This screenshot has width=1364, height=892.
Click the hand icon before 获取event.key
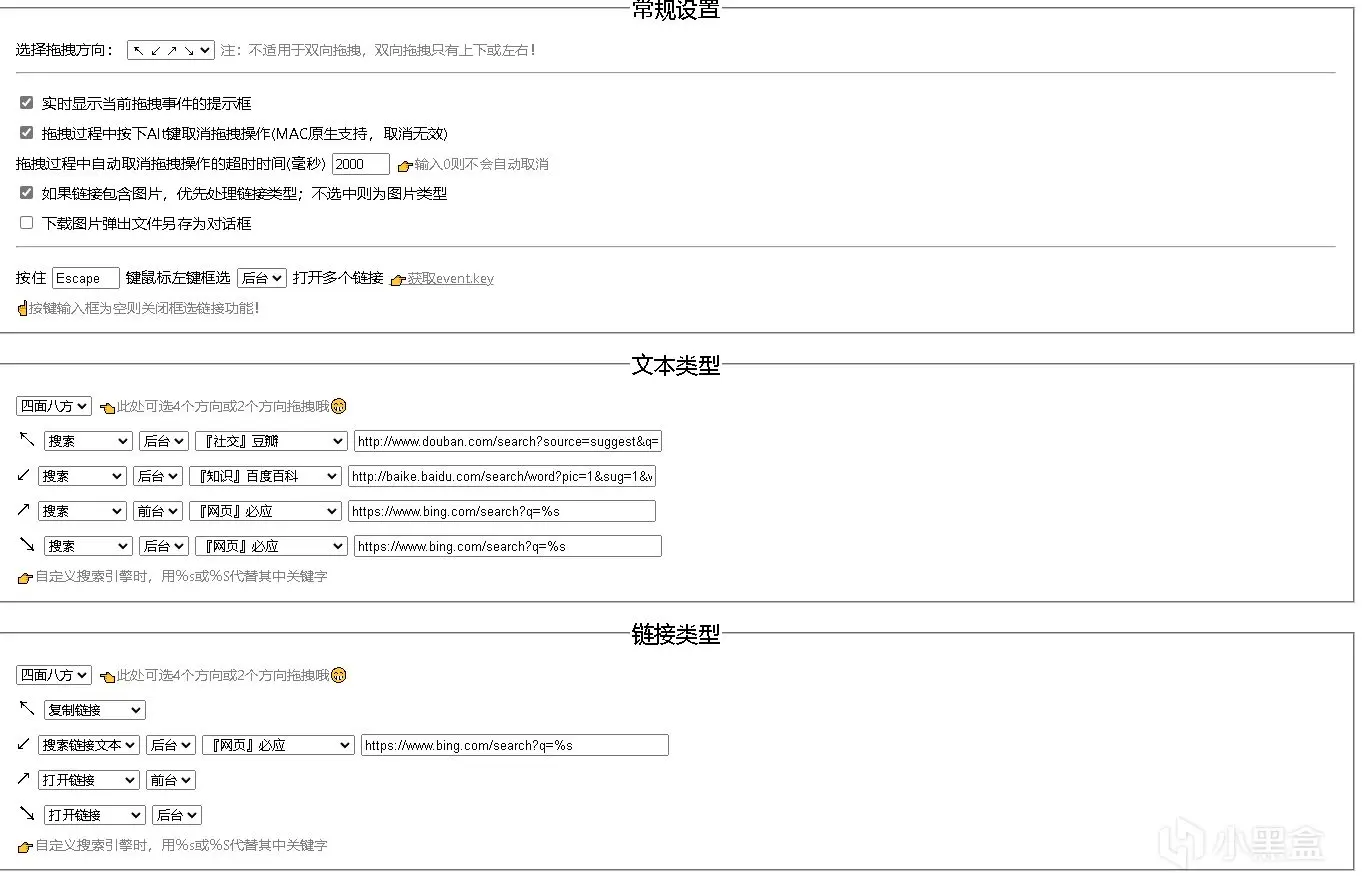[398, 279]
